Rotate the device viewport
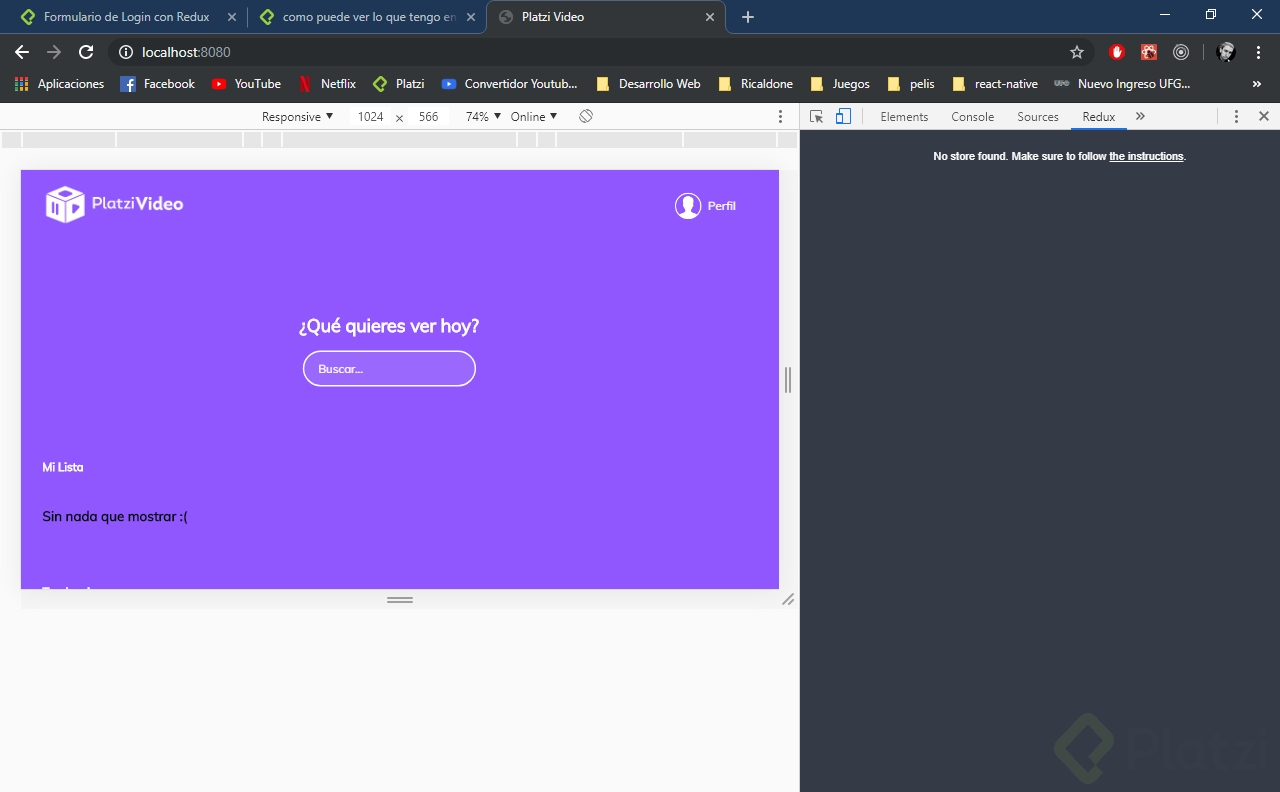 coord(586,117)
